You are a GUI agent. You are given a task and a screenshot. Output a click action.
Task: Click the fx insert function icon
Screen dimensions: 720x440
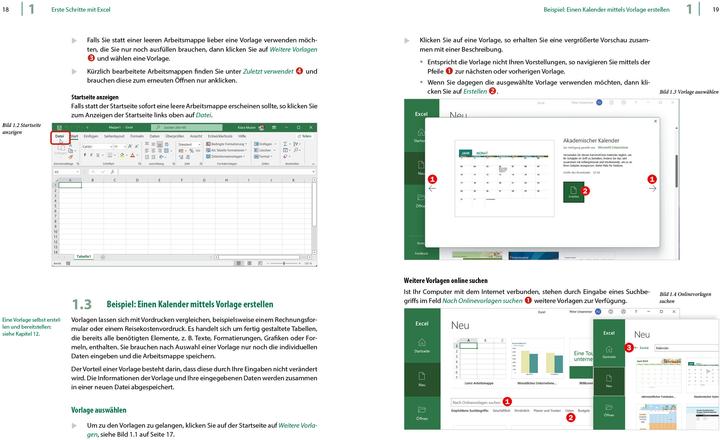[x=112, y=172]
